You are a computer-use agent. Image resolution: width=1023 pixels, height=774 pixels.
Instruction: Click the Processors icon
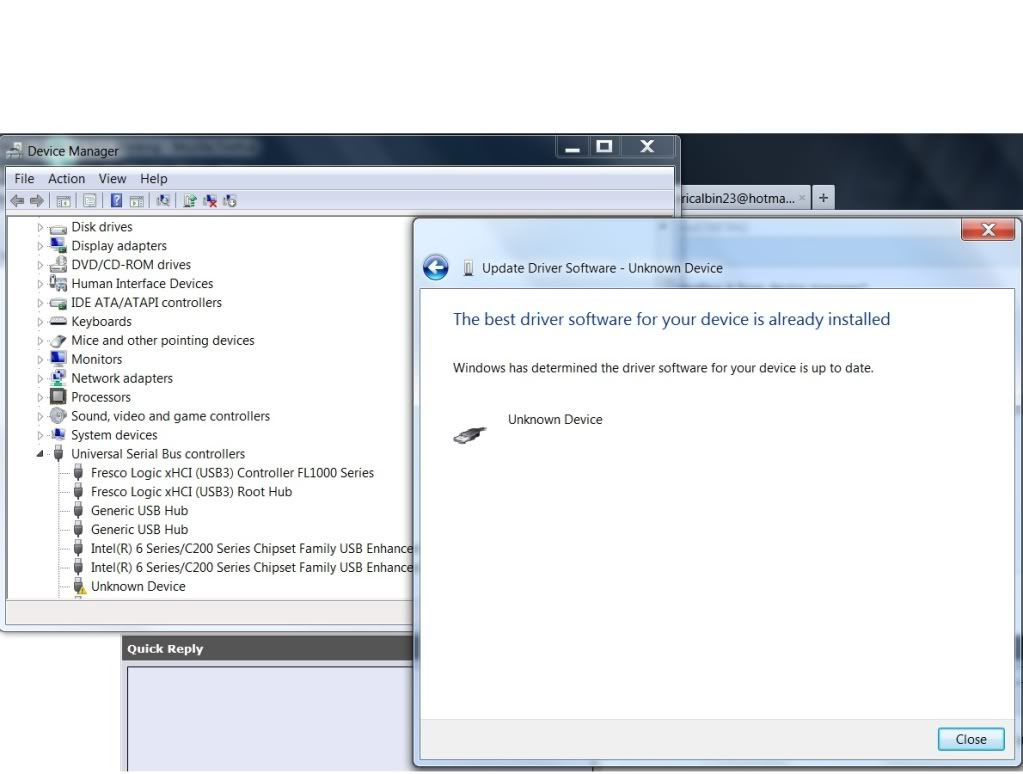58,397
